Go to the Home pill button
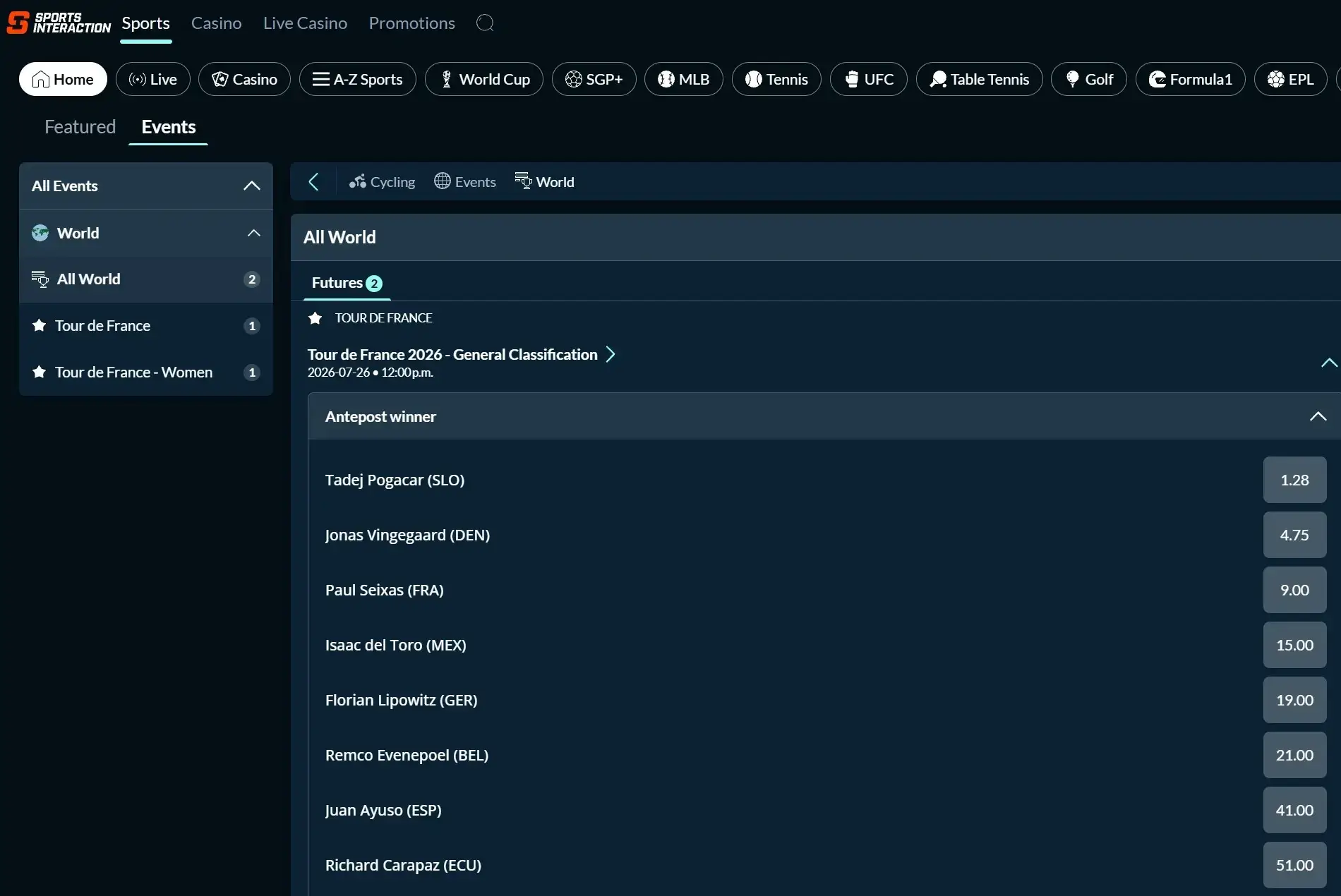The image size is (1341, 896). tap(63, 79)
